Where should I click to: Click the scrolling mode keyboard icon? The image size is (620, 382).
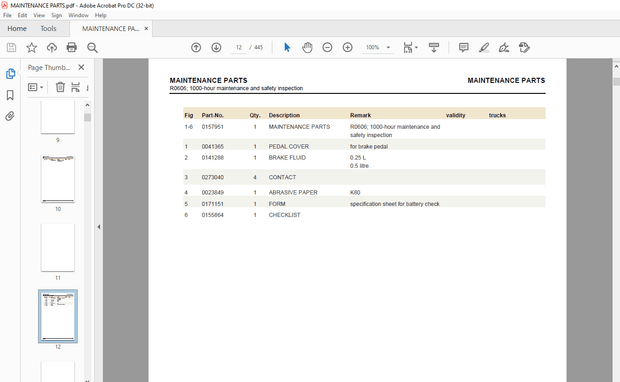[x=434, y=47]
